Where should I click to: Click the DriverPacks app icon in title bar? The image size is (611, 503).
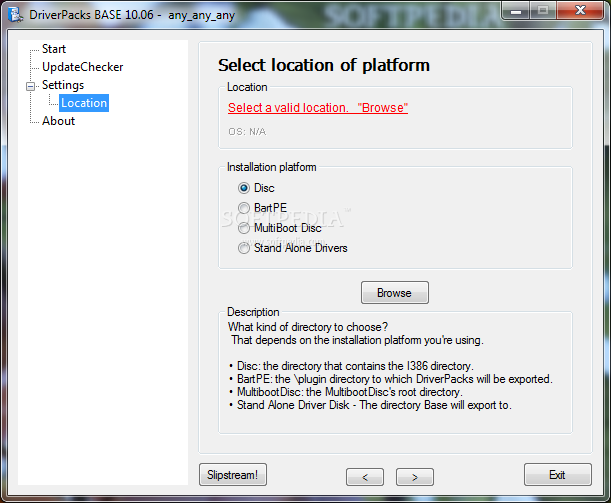click(x=16, y=15)
